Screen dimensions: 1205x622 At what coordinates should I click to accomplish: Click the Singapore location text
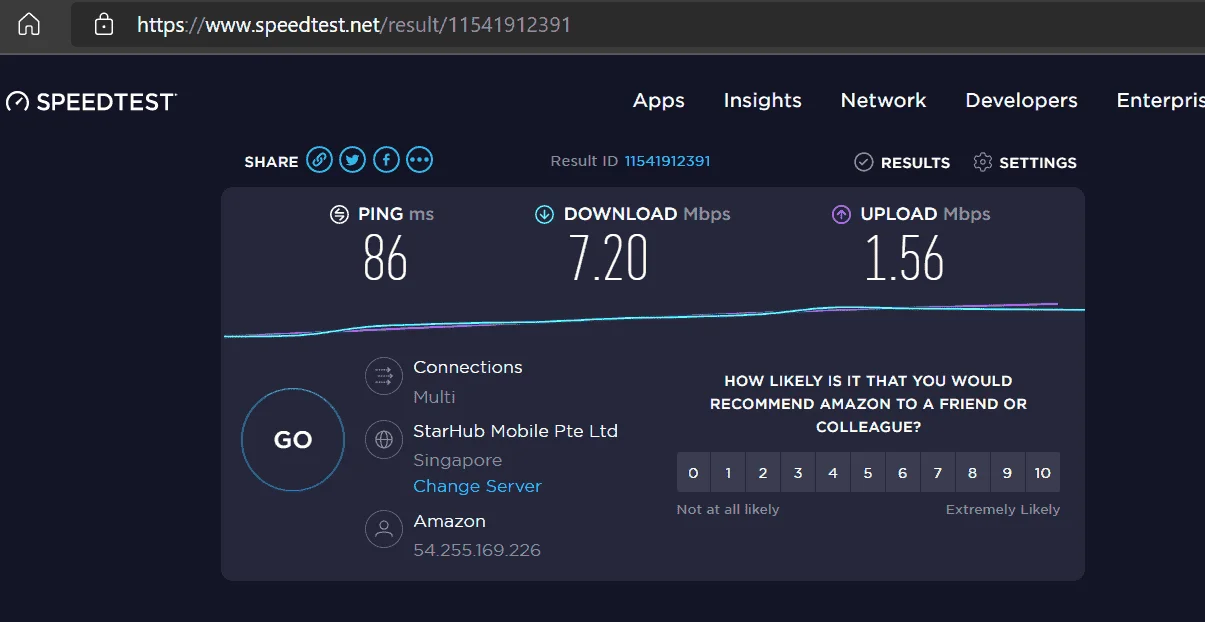pos(458,460)
